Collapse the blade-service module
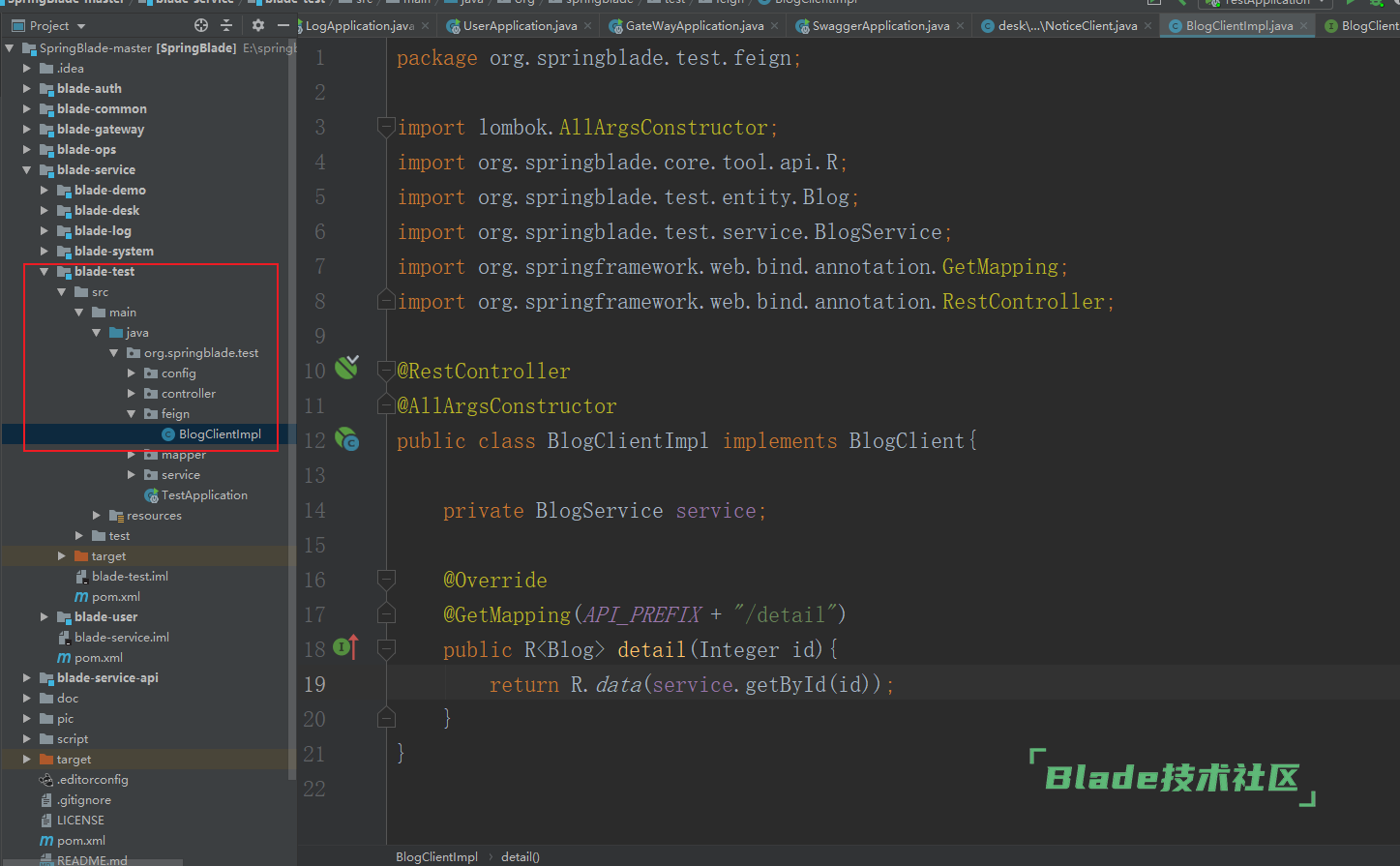This screenshot has height=866, width=1400. click(x=27, y=170)
